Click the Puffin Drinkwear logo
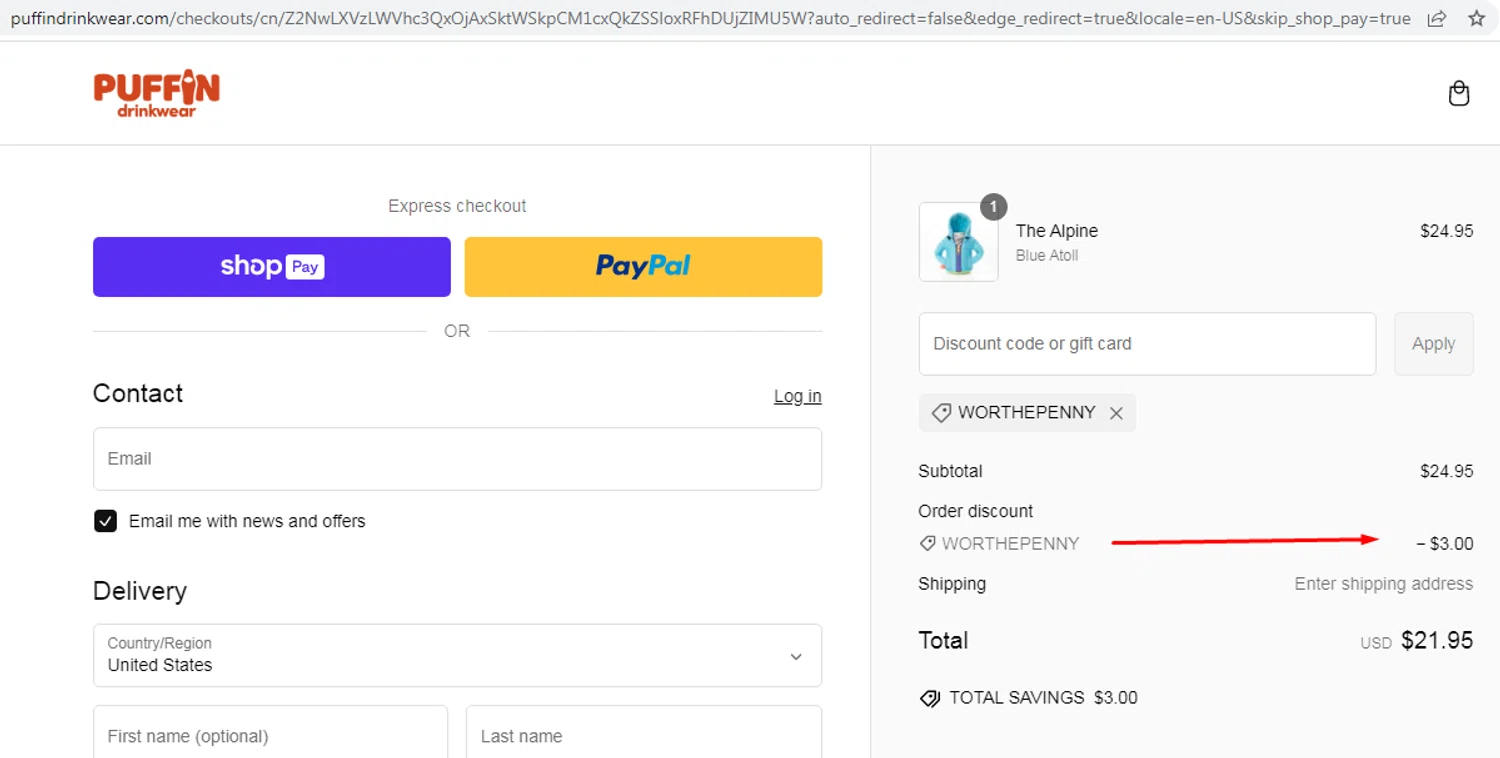Viewport: 1500px width, 758px height. (x=157, y=94)
